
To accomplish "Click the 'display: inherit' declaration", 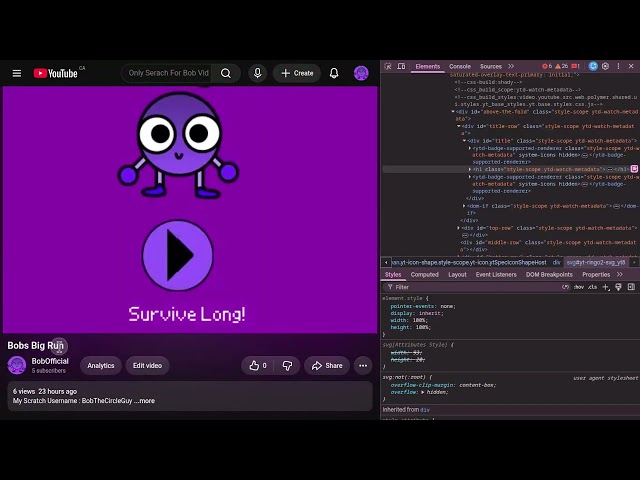I will pos(417,313).
